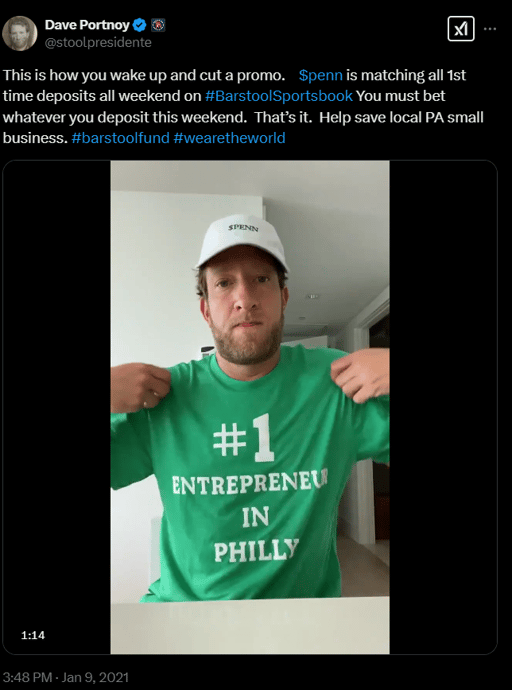Click the $PENN logo on the white hat

coord(244,228)
